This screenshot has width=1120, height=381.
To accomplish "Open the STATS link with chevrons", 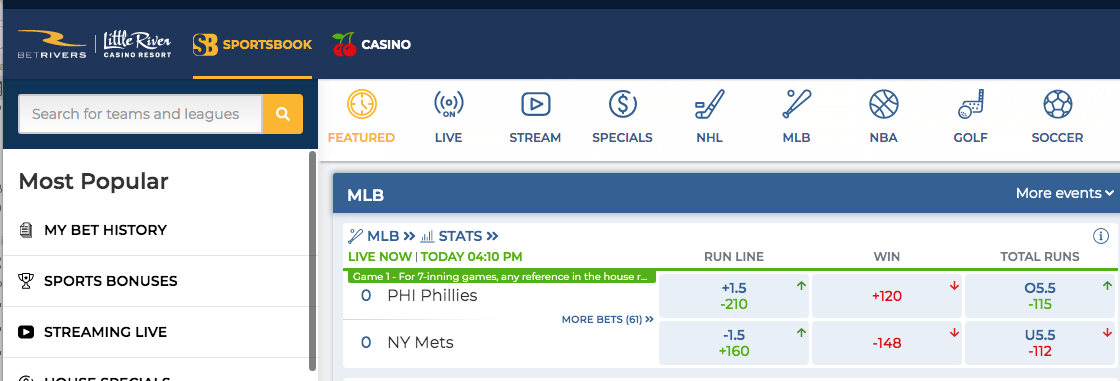I will pos(459,236).
